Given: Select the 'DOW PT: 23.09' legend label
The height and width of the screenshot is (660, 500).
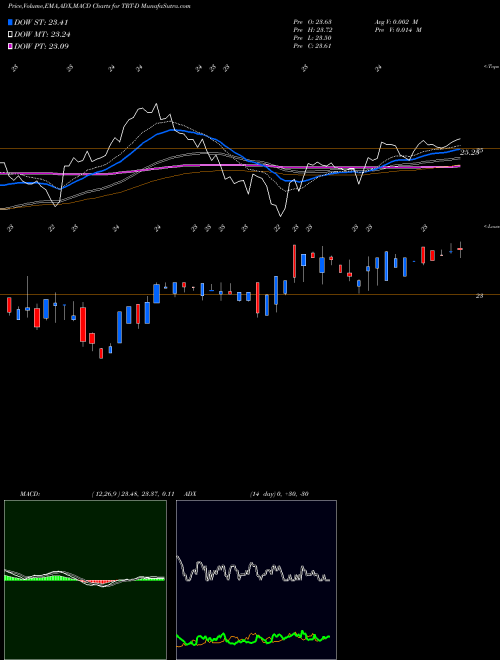Looking at the screenshot, I should point(41,46).
